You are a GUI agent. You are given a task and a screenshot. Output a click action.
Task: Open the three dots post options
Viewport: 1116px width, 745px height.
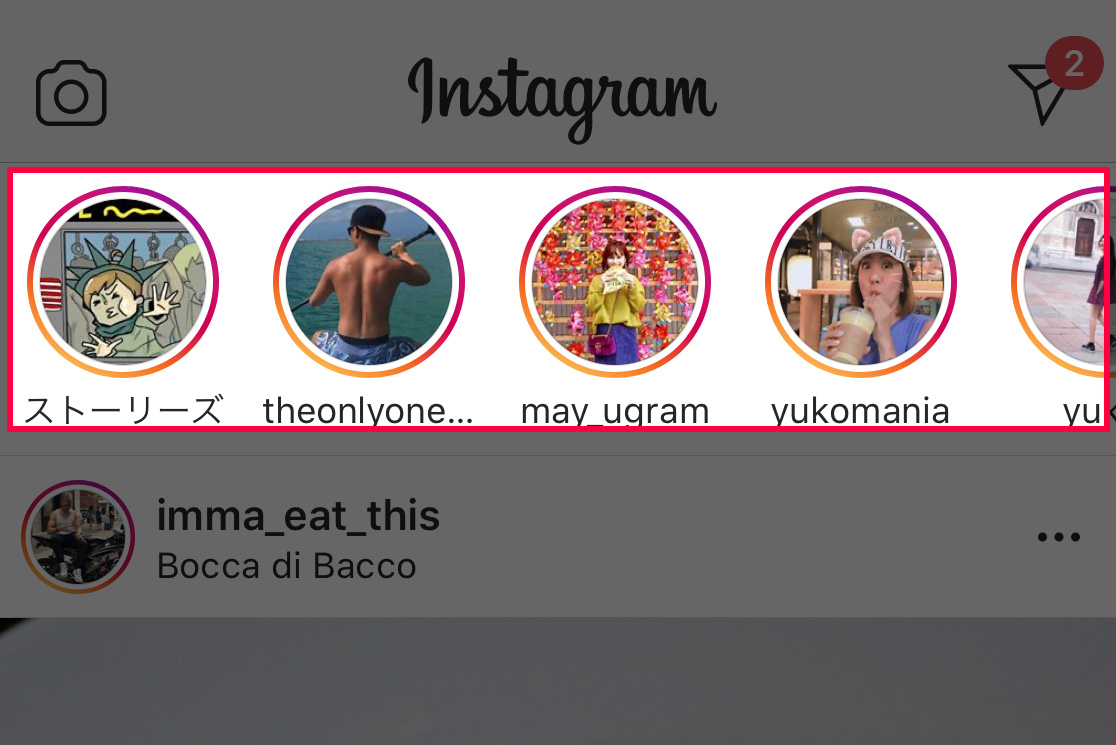tap(1058, 537)
